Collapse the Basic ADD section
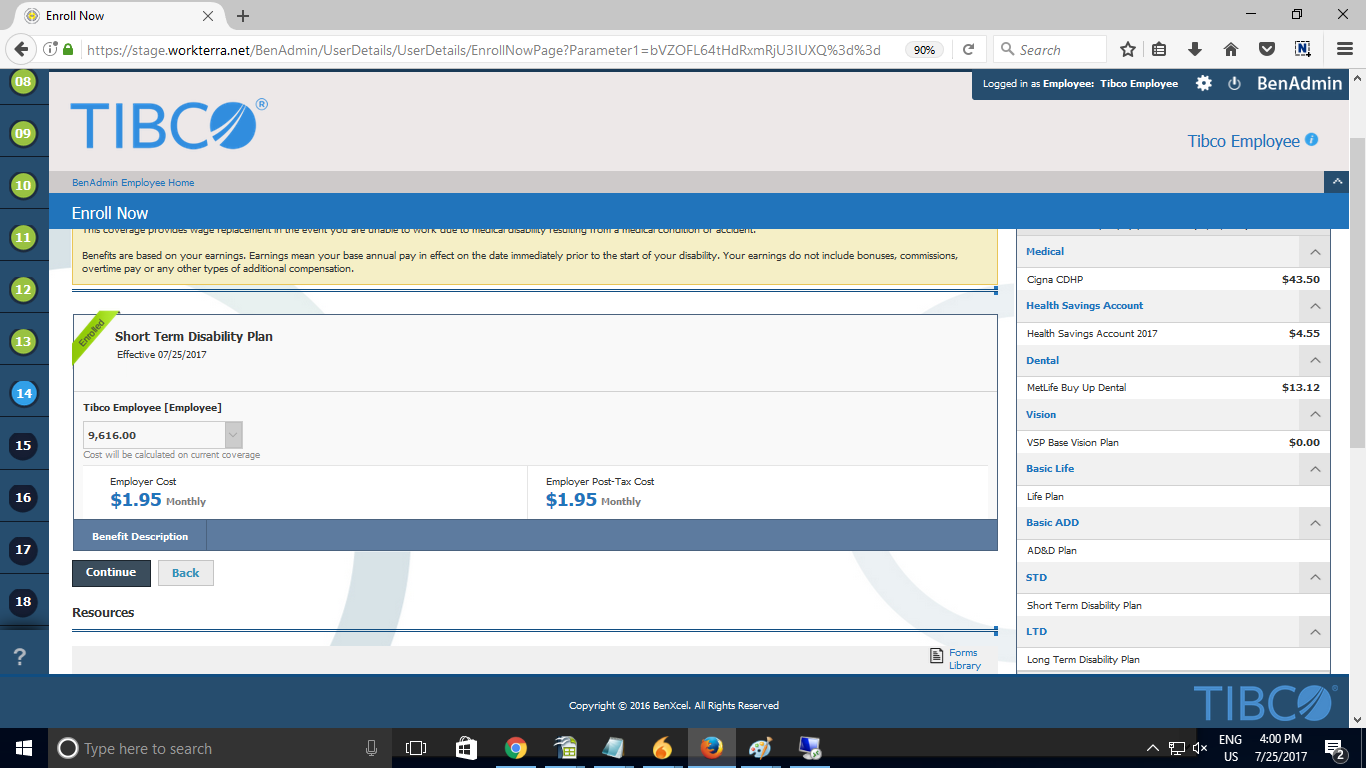This screenshot has width=1366, height=768. point(1315,523)
